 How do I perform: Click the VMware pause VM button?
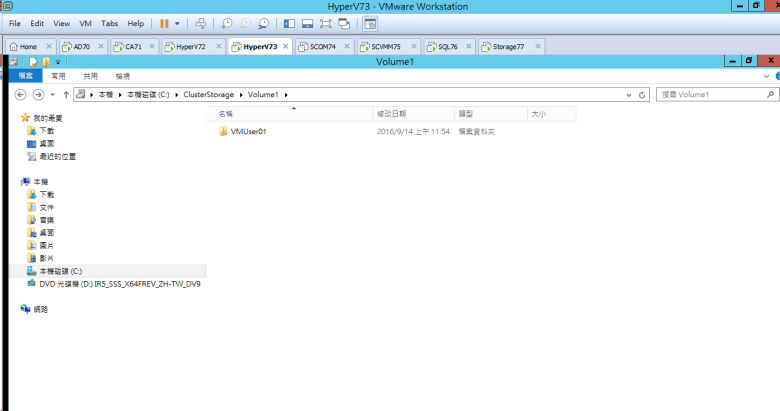164,23
